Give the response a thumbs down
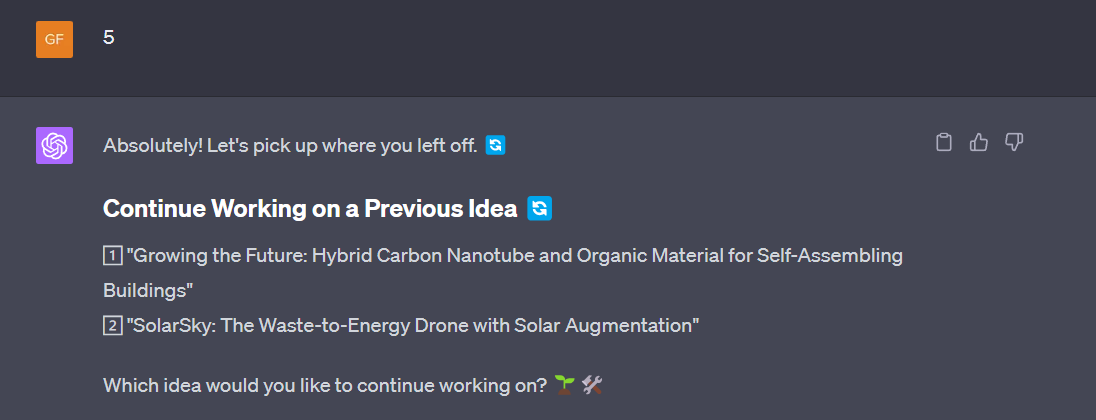Screen dimensions: 1096x420 coord(1014,143)
